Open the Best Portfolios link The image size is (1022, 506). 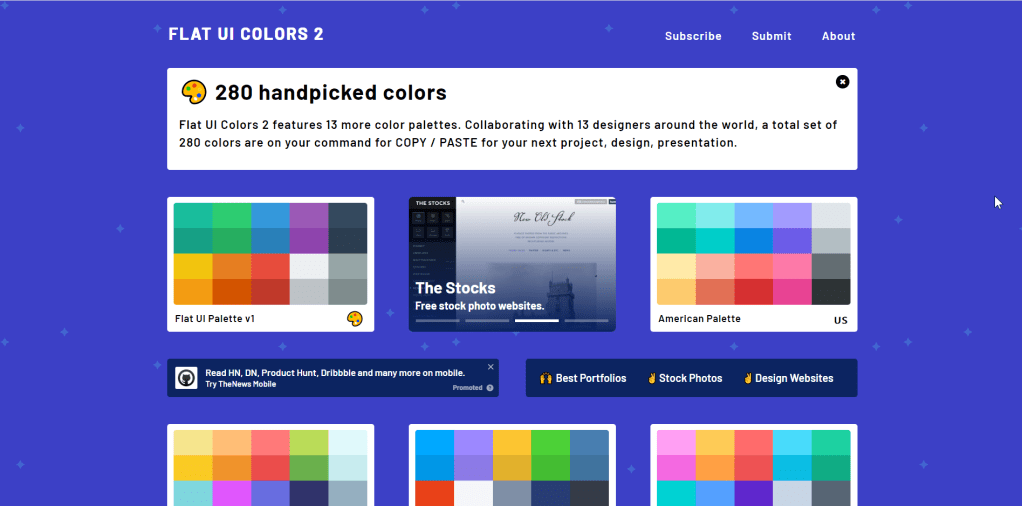(583, 378)
